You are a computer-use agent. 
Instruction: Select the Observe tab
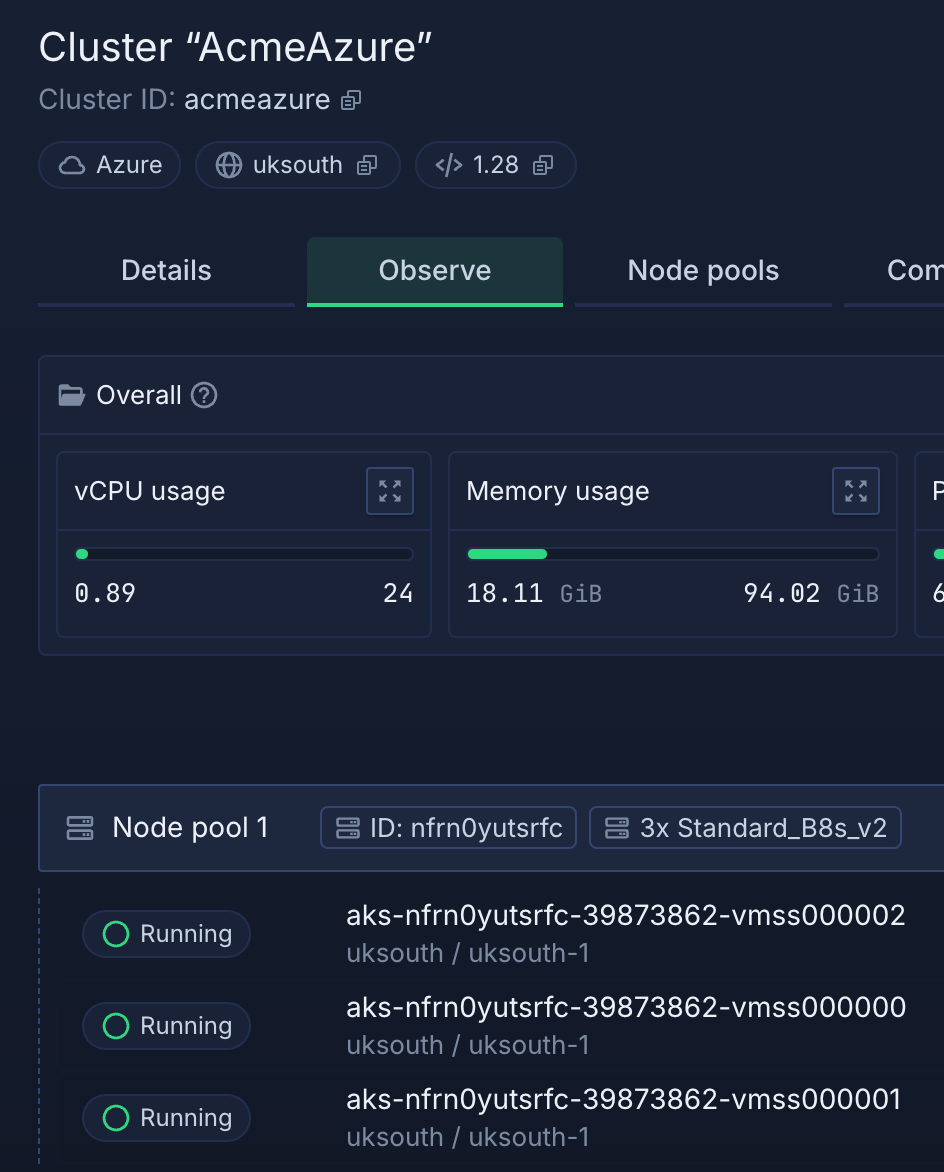(x=435, y=271)
